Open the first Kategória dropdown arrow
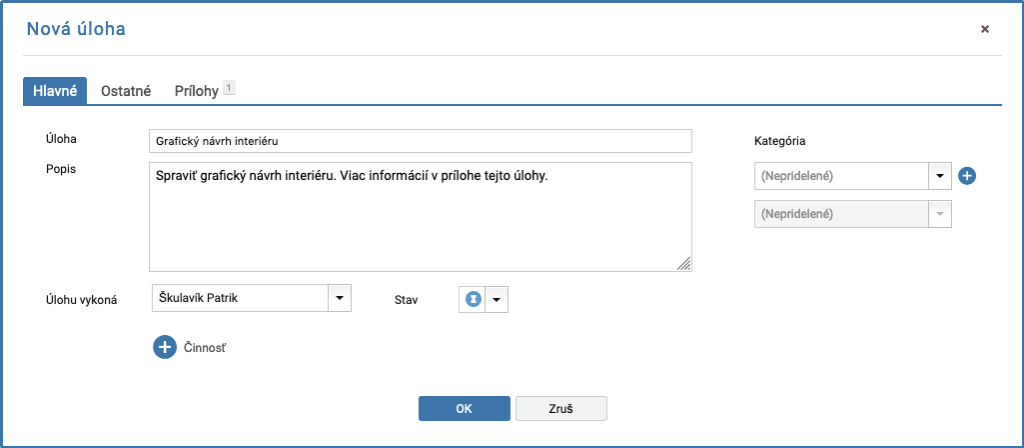The width and height of the screenshot is (1024, 448). 940,176
